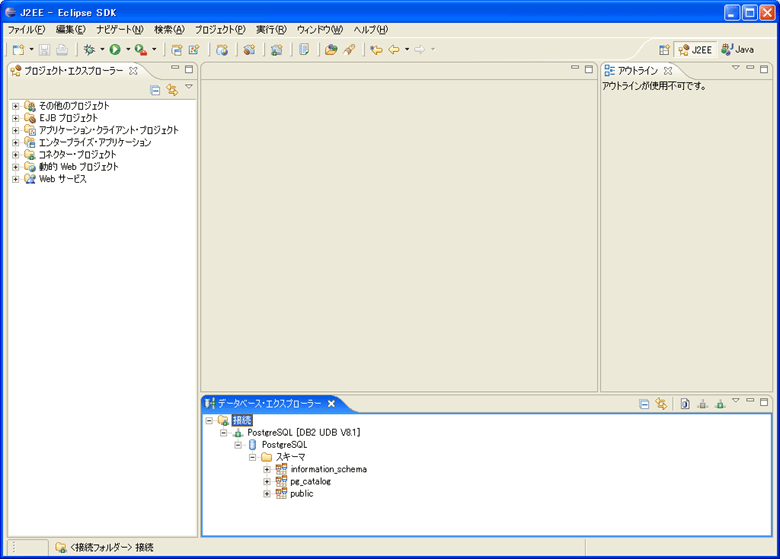Expand the EJB プロジェクト tree node

16,118
